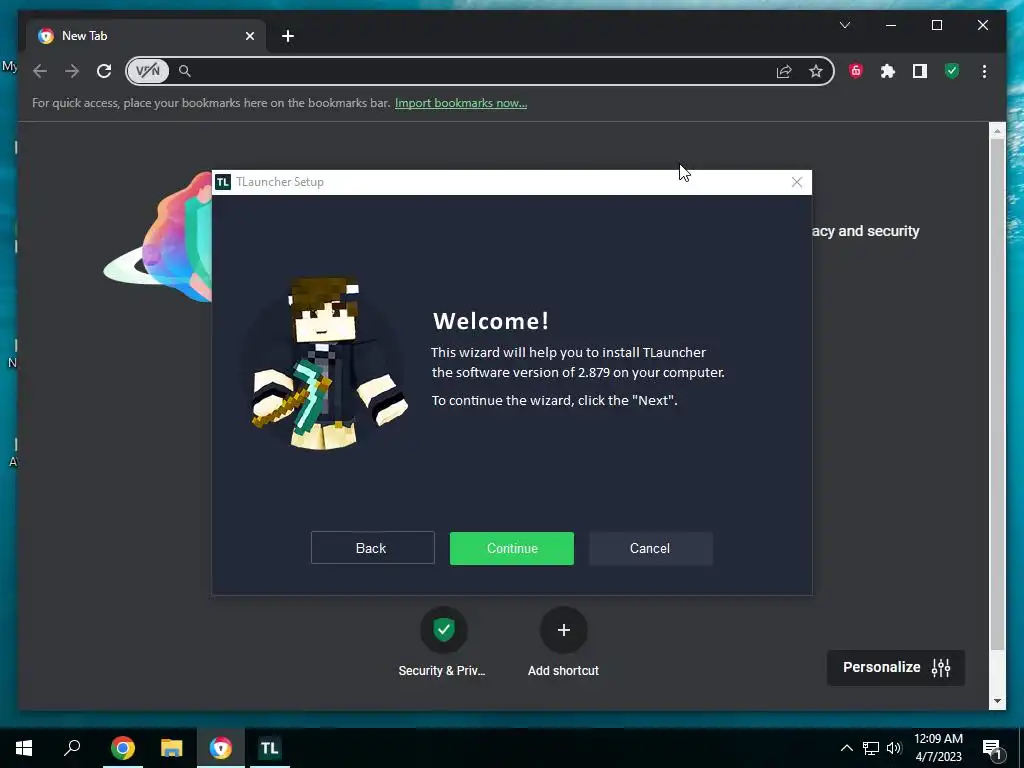This screenshot has height=768, width=1024.
Task: Open a new browser tab with plus
Action: 288,36
